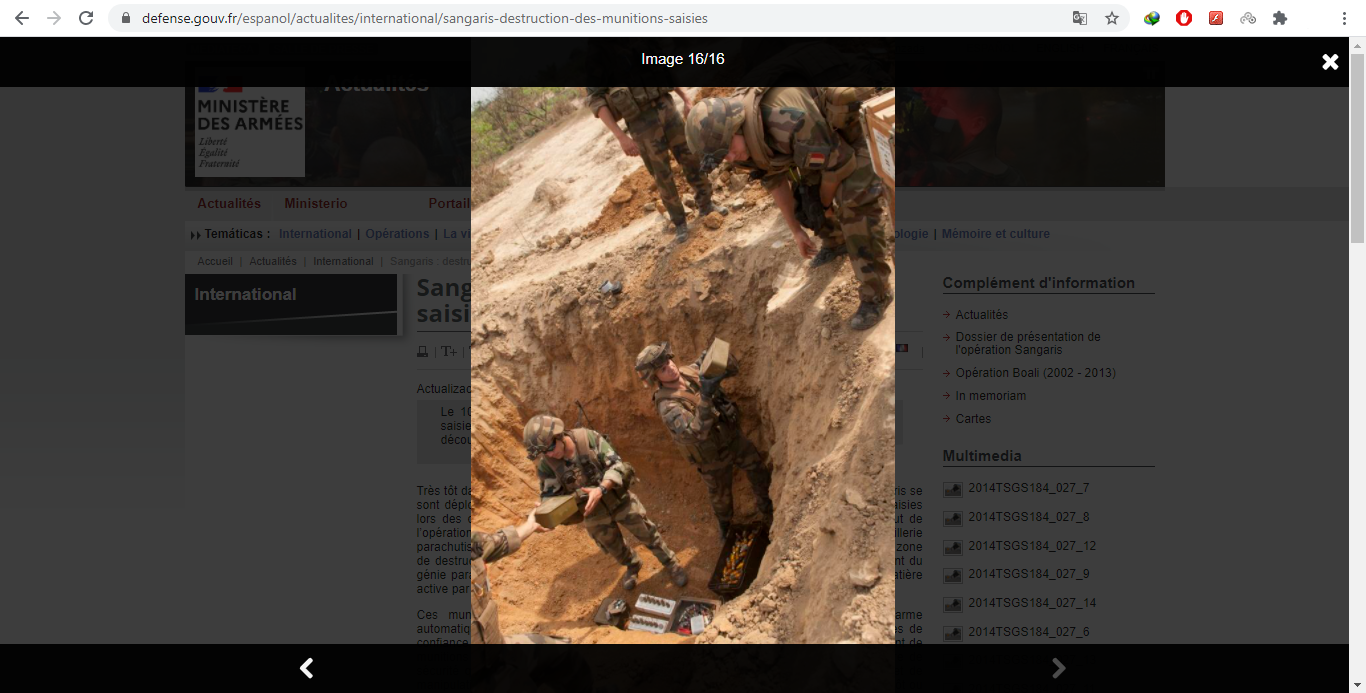Click the red square extension icon
The height and width of the screenshot is (693, 1366).
click(1216, 18)
